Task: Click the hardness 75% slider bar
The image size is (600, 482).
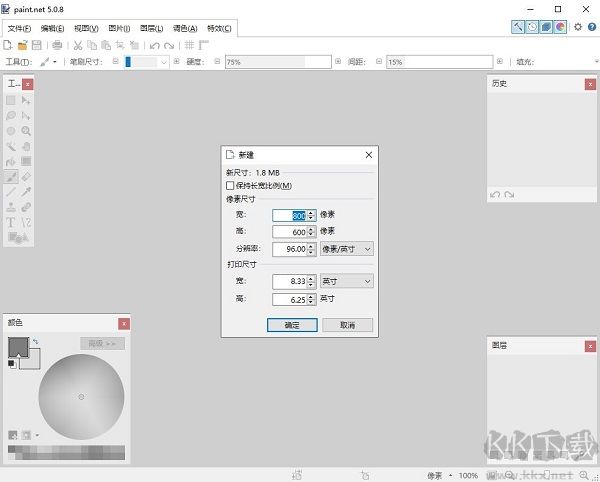Action: click(278, 62)
